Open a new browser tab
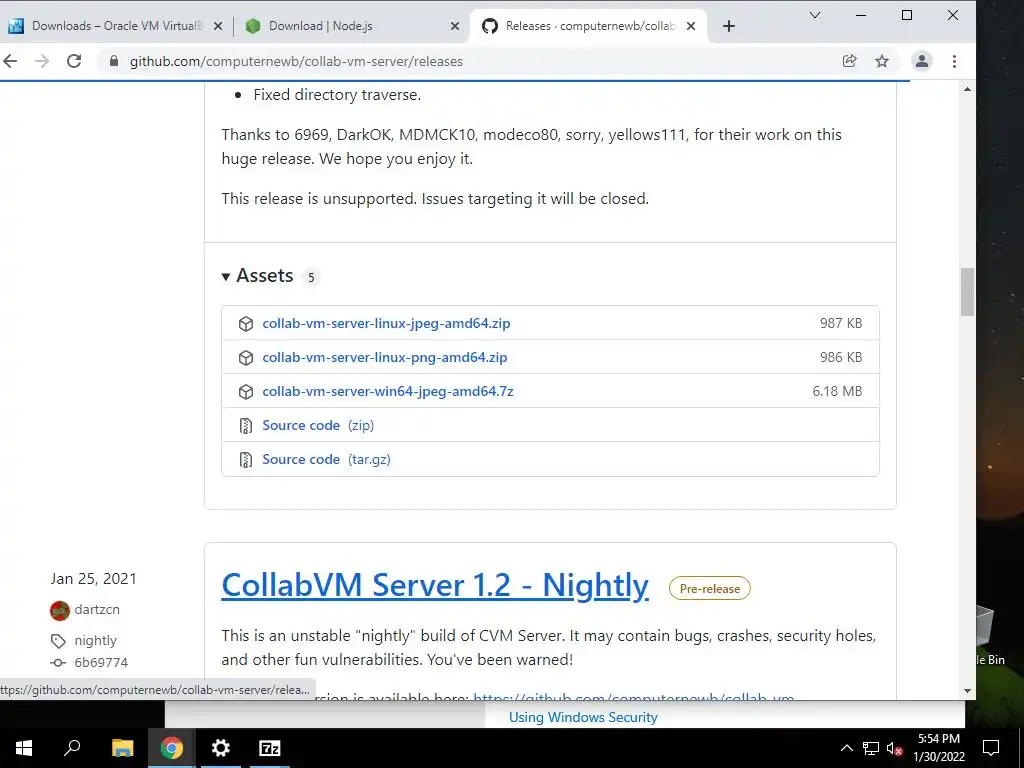The width and height of the screenshot is (1024, 768). click(729, 26)
